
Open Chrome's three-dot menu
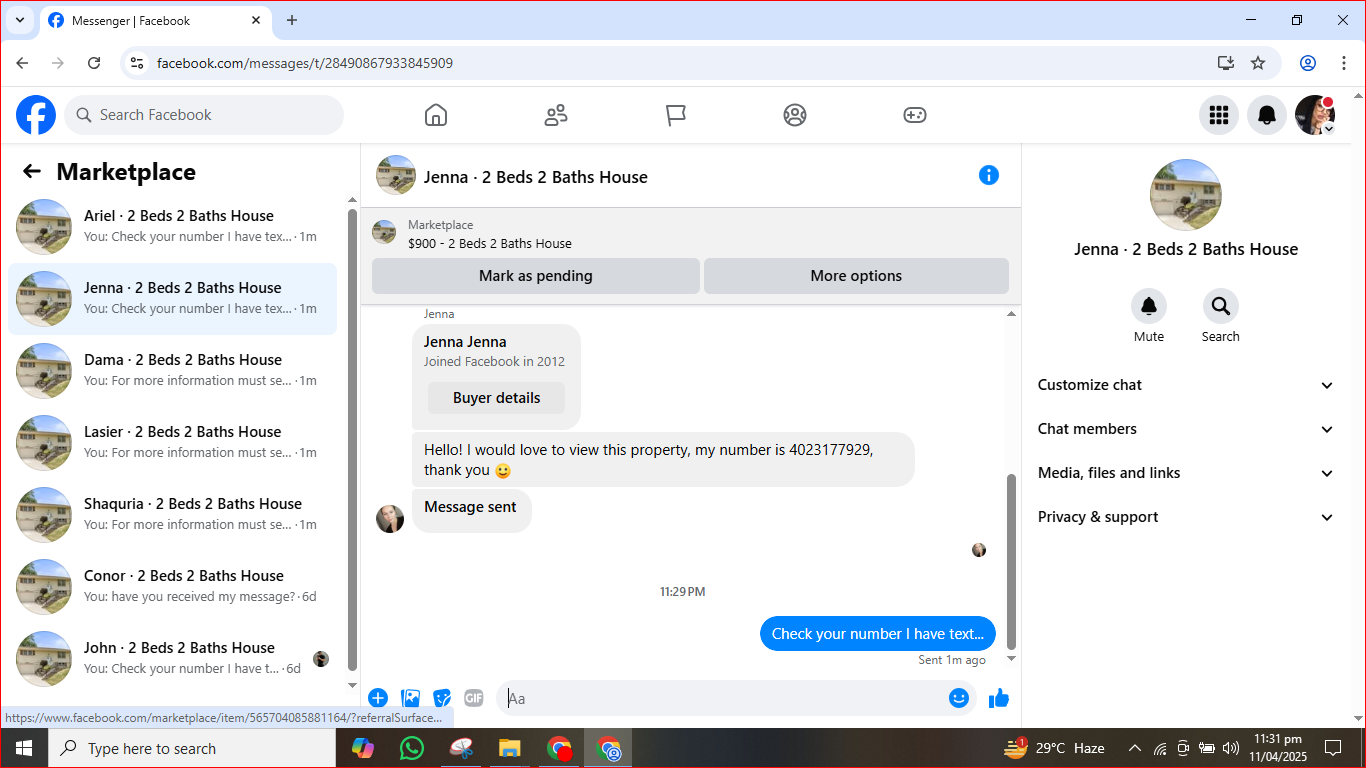coord(1344,63)
